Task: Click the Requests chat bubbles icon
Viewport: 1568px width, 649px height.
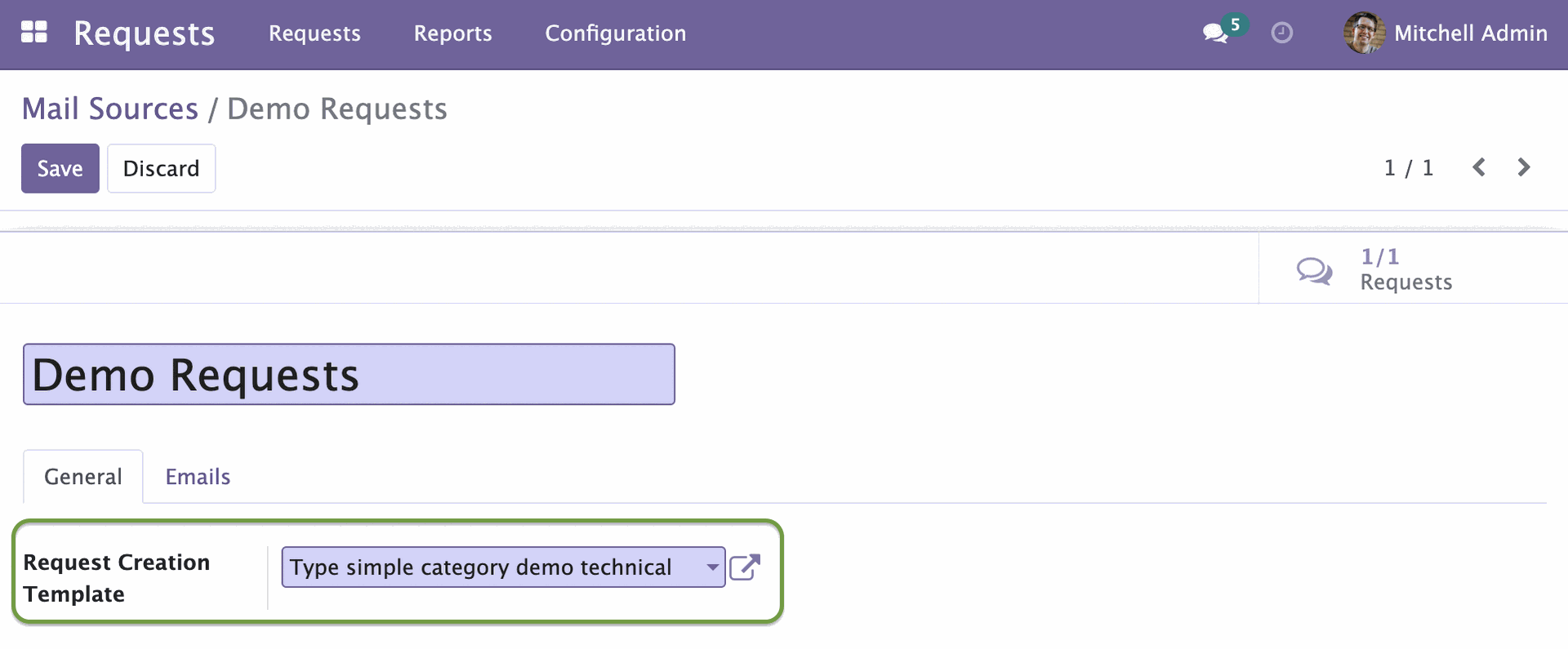Action: pyautogui.click(x=1314, y=270)
